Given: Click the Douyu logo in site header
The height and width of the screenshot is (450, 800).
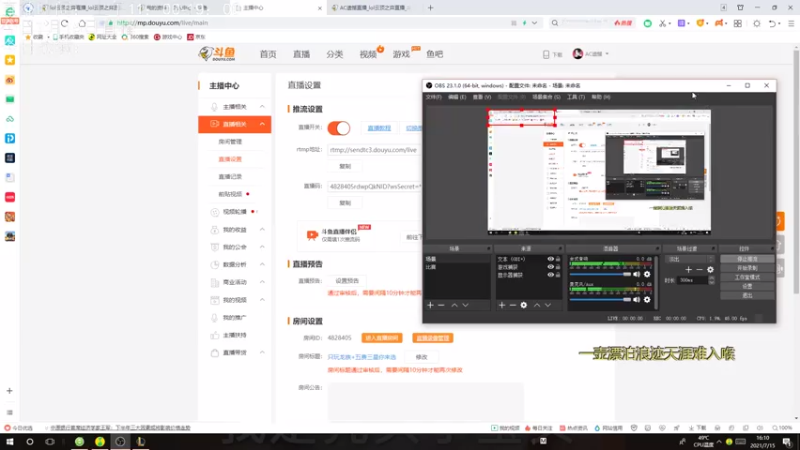Looking at the screenshot, I should pos(217,54).
